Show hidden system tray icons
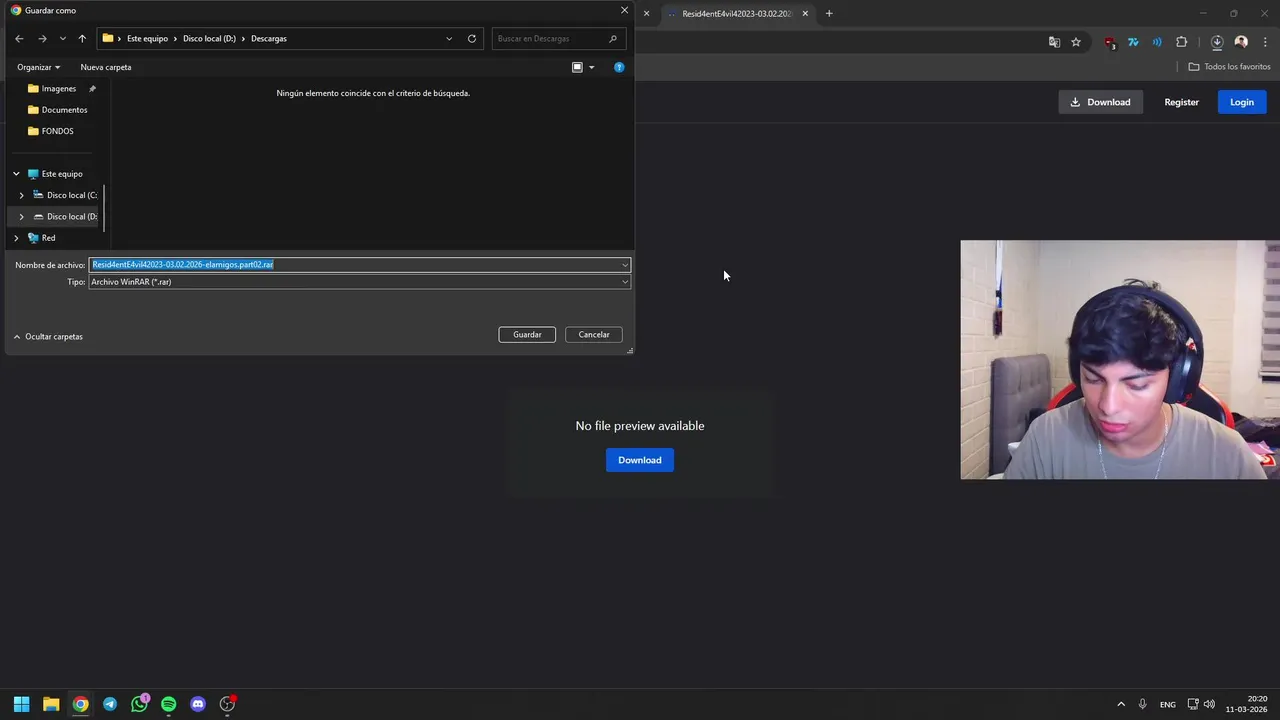Image resolution: width=1280 pixels, height=720 pixels. pos(1121,704)
